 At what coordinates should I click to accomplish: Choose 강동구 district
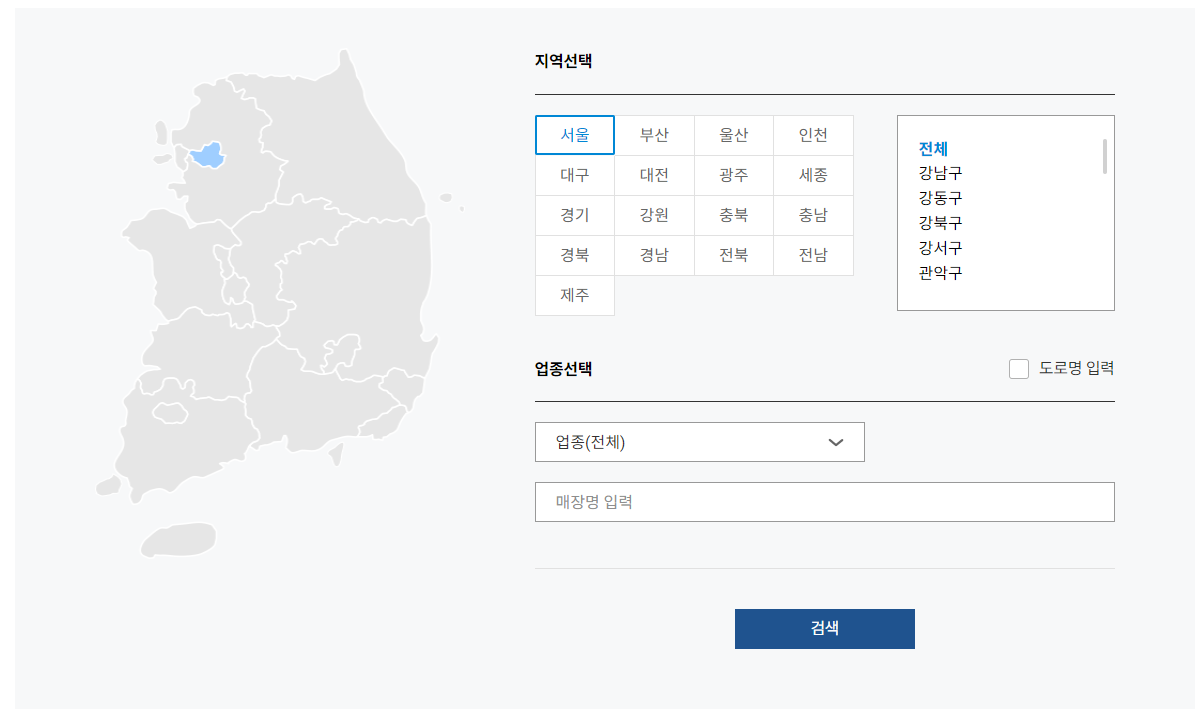click(x=941, y=198)
